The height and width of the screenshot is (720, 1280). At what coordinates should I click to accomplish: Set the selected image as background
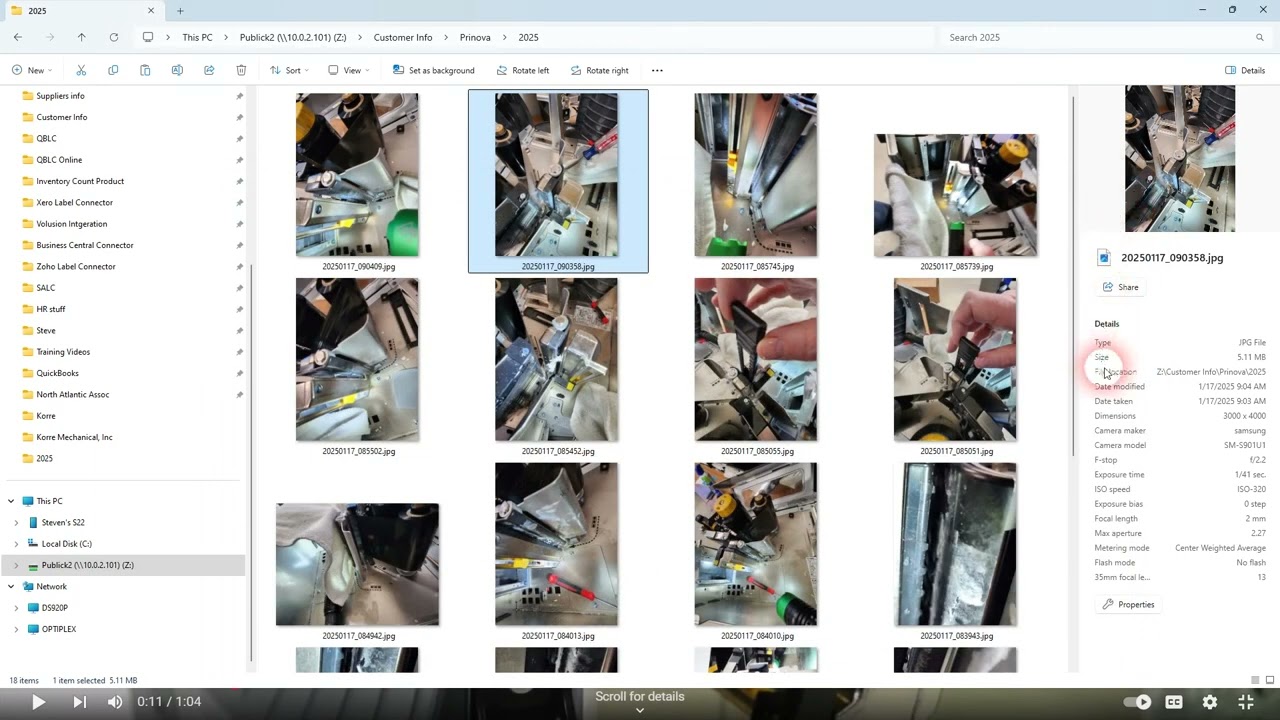point(433,70)
